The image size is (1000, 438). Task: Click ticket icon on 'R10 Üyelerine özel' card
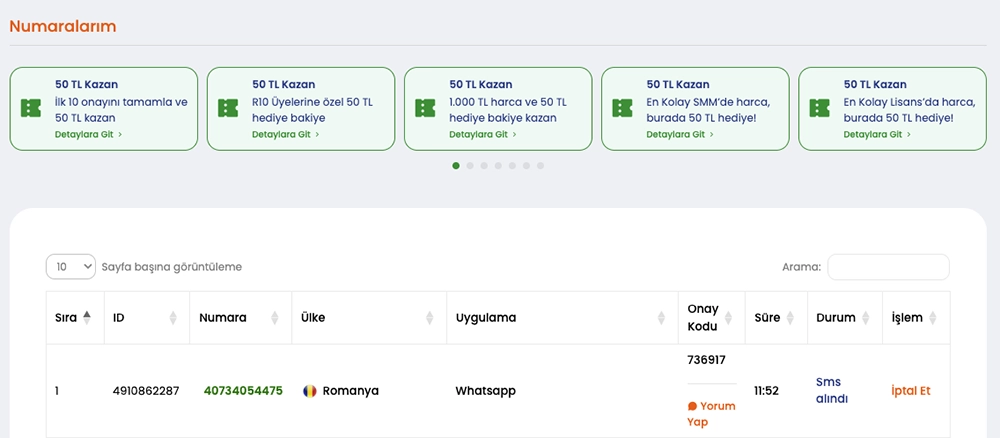coord(228,108)
